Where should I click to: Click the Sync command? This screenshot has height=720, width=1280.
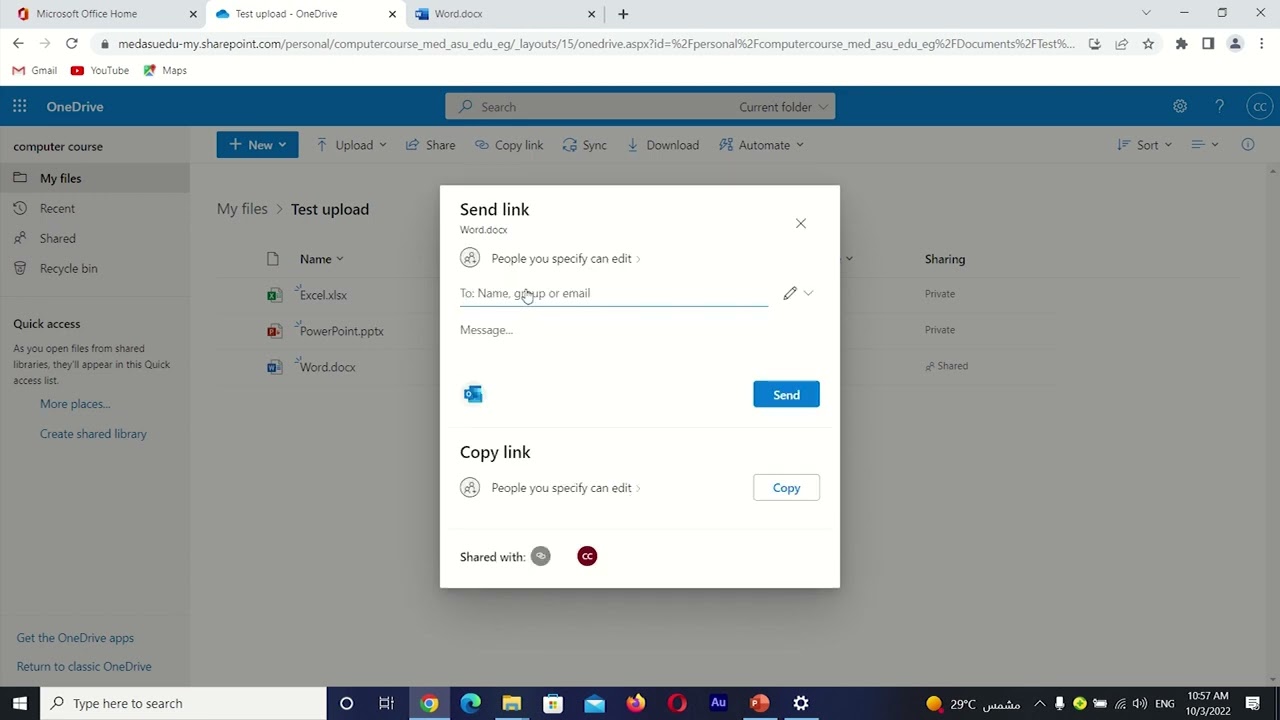pyautogui.click(x=585, y=145)
